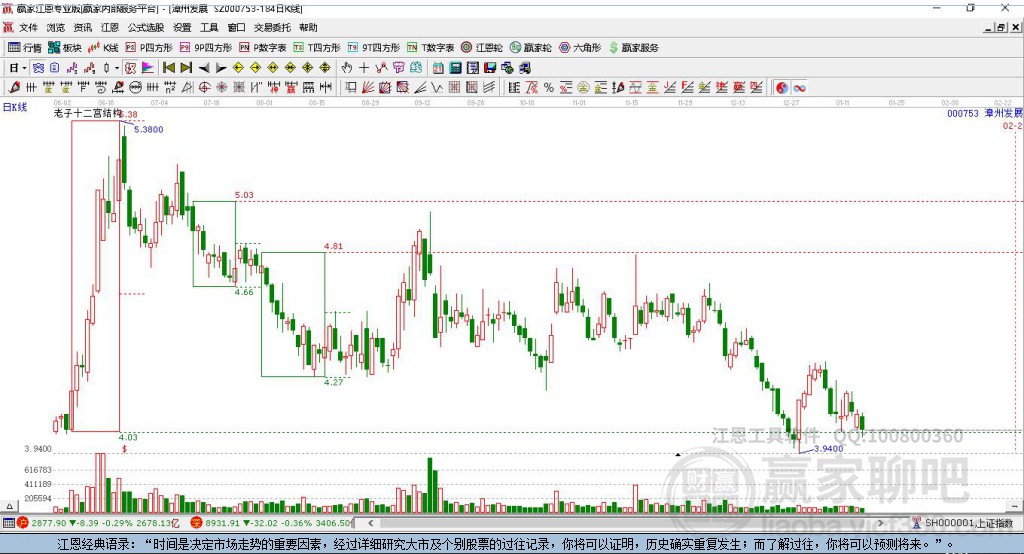The image size is (1024, 554).
Task: Select the zigzag wave line tool
Action: [436, 88]
